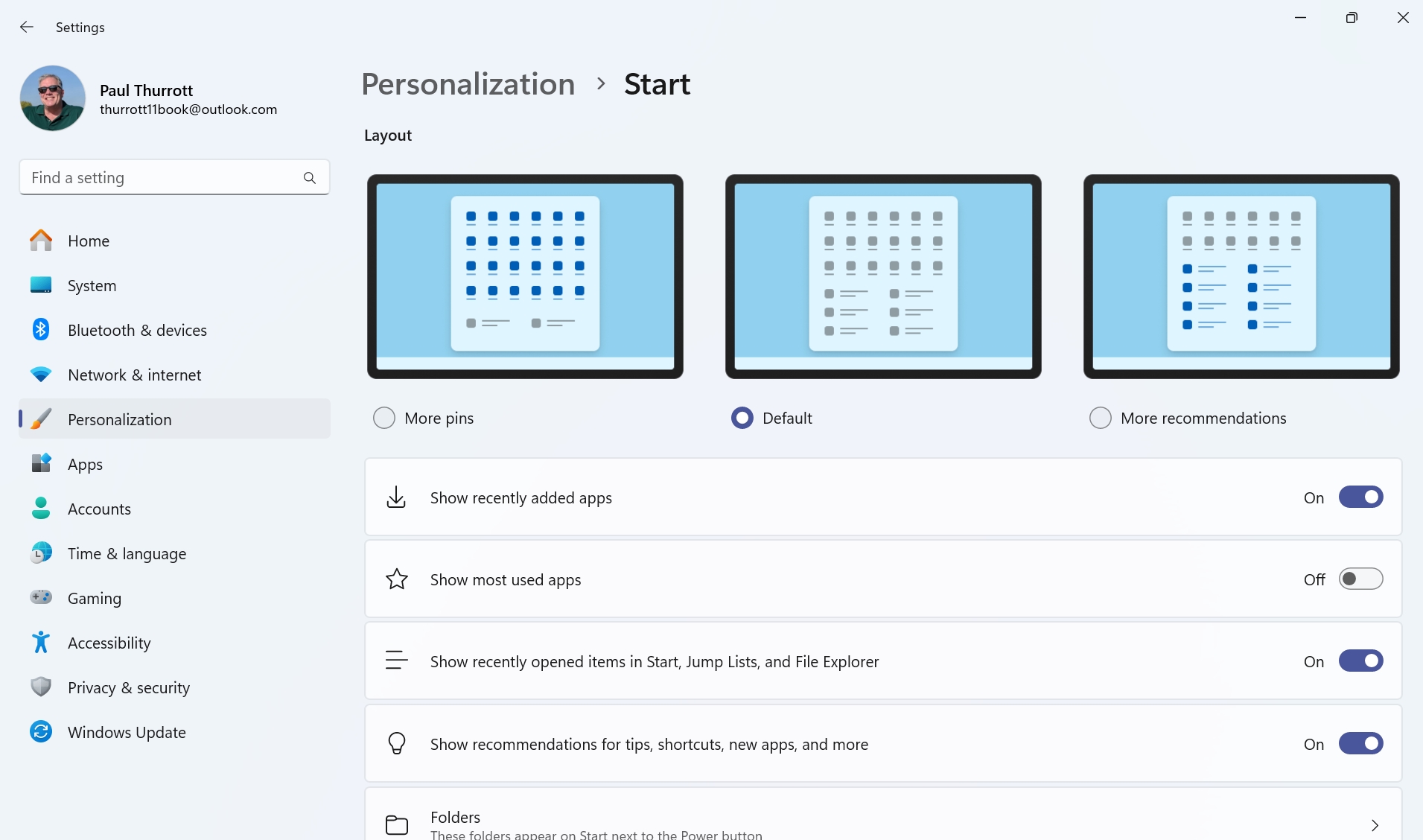The image size is (1423, 840).
Task: Click the search magnifier icon
Action: coord(310,178)
